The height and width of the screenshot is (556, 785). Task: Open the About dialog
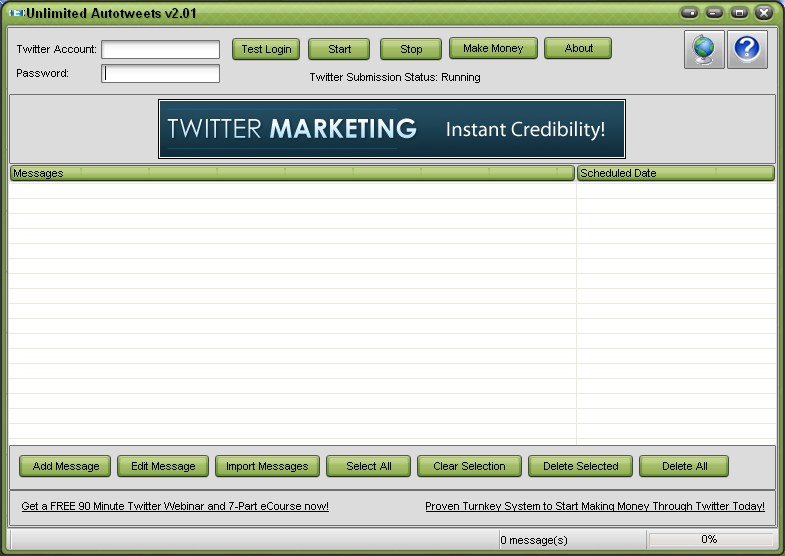coord(578,48)
